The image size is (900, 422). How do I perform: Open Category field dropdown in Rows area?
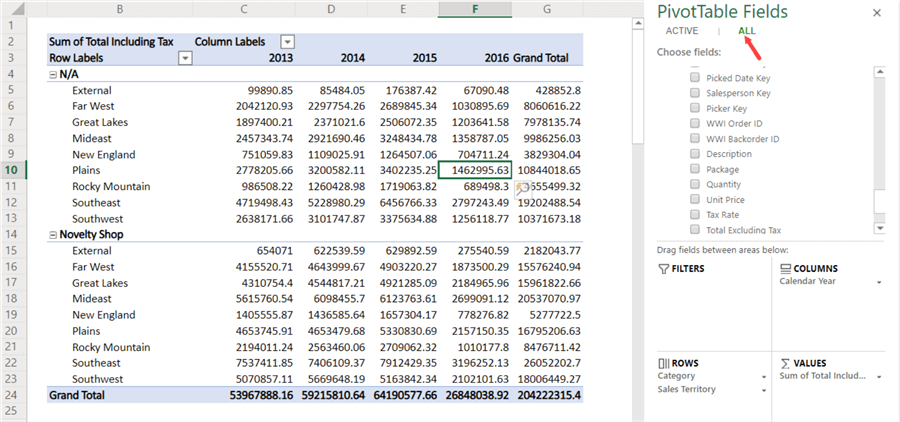coord(764,377)
